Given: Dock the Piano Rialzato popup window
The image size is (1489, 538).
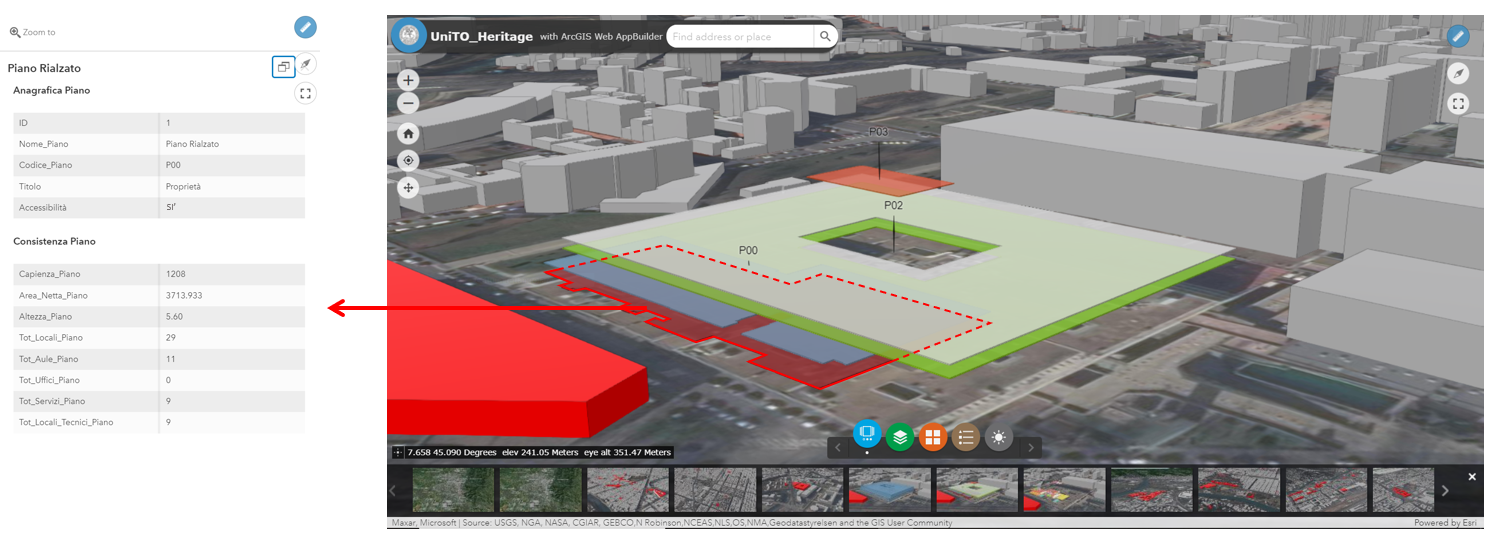Looking at the screenshot, I should tap(283, 67).
